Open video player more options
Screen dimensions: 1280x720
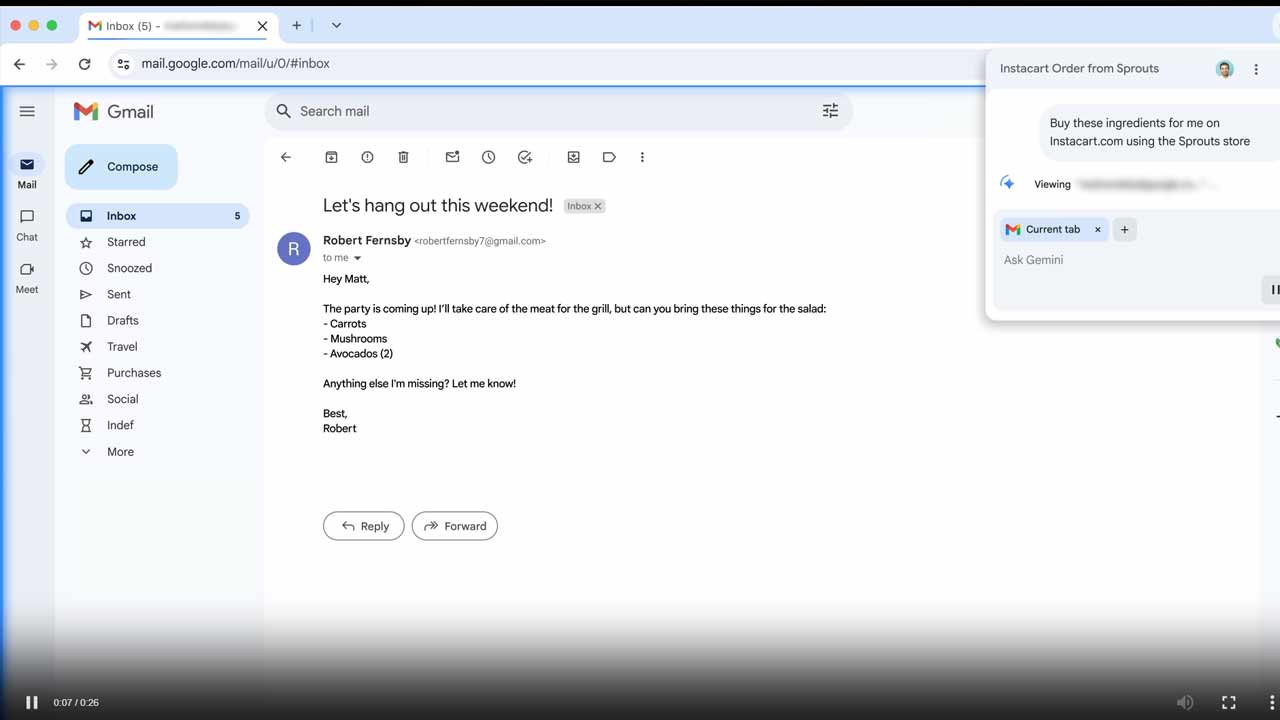point(1272,702)
